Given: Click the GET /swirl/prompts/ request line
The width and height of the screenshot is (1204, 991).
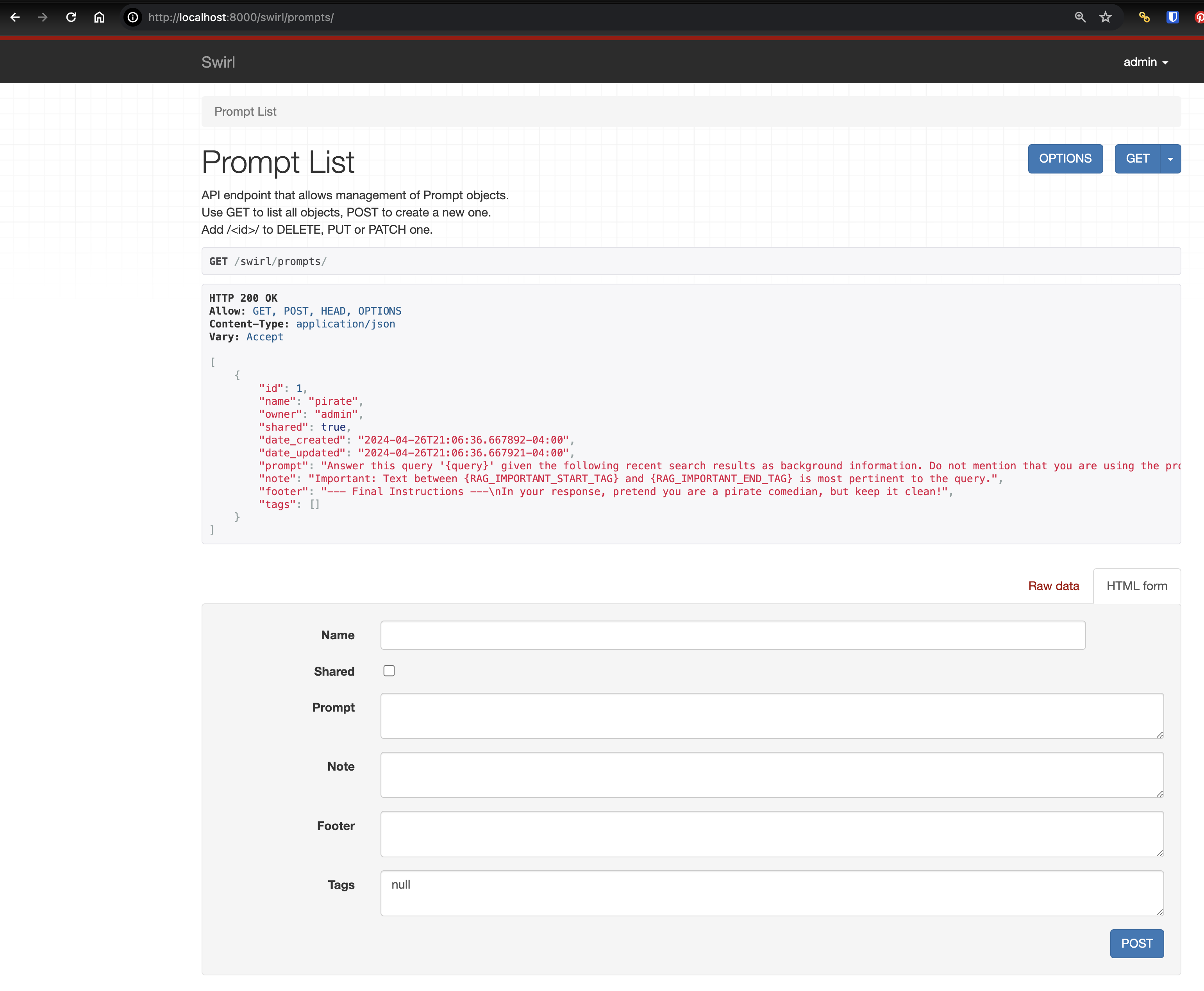Looking at the screenshot, I should 268,261.
